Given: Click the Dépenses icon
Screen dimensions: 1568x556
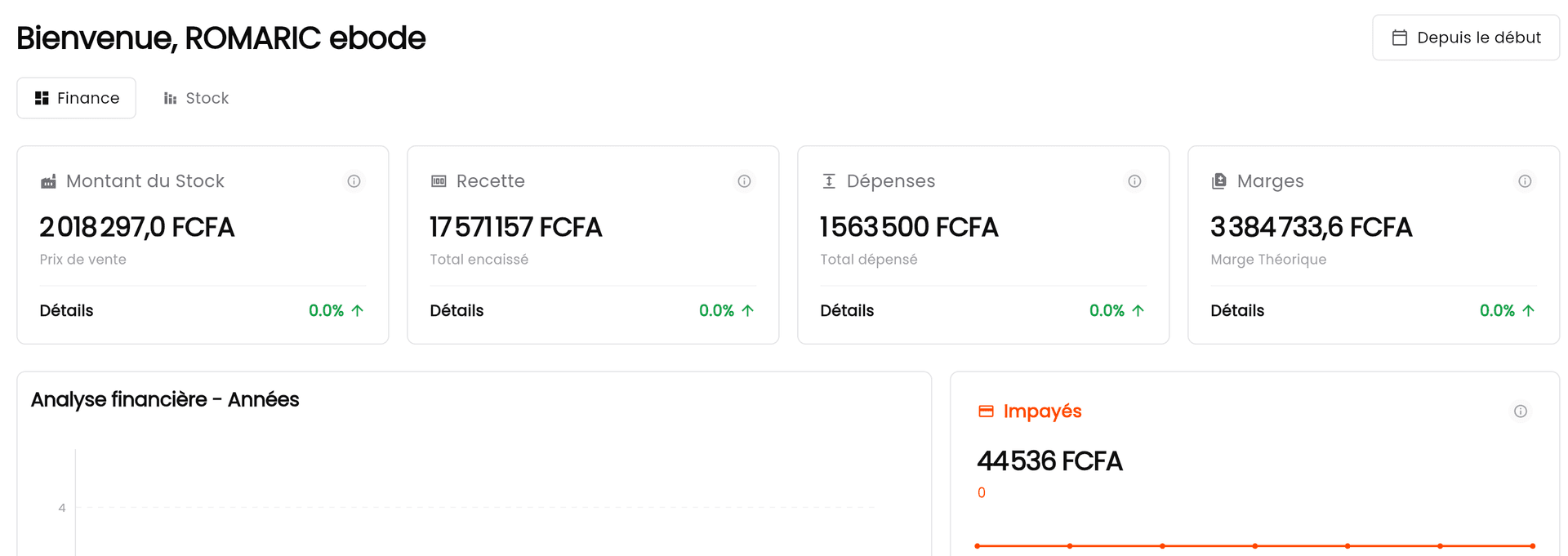Looking at the screenshot, I should coord(829,181).
